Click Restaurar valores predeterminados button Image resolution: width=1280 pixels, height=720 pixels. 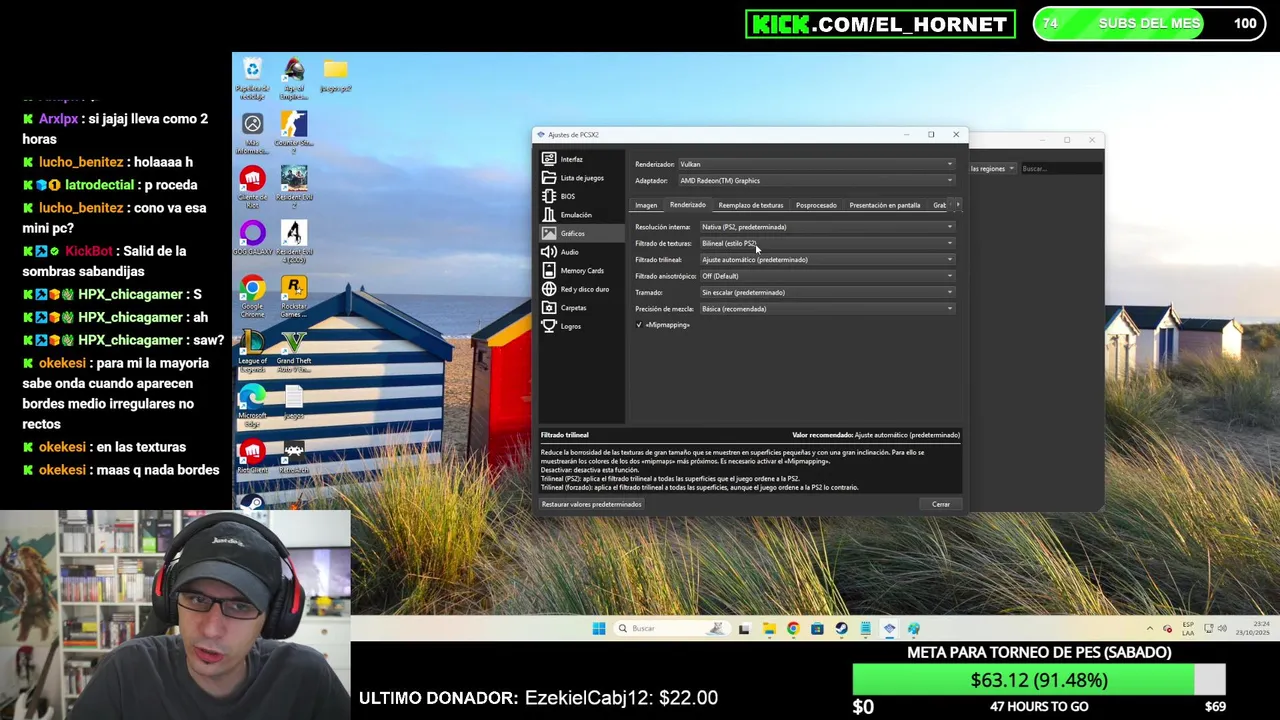point(591,504)
